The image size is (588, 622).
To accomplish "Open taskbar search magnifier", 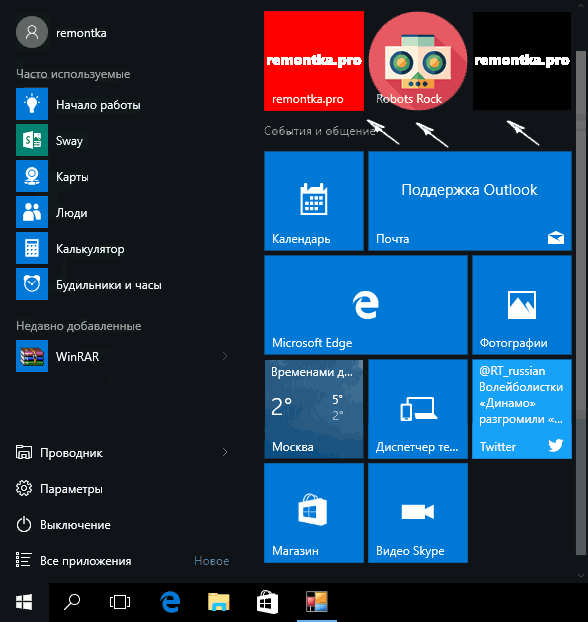I will tap(72, 602).
